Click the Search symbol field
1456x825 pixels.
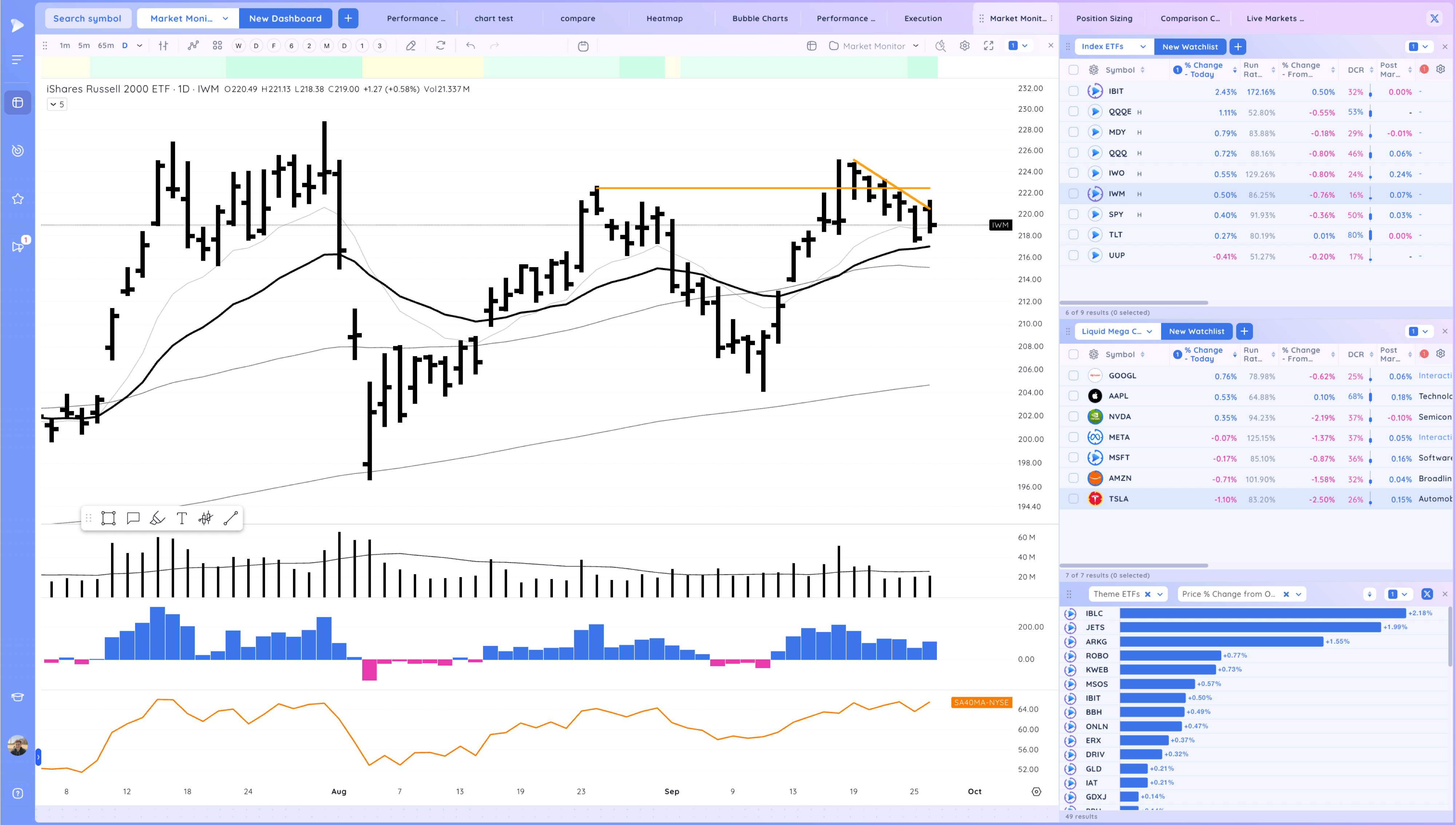(x=87, y=18)
